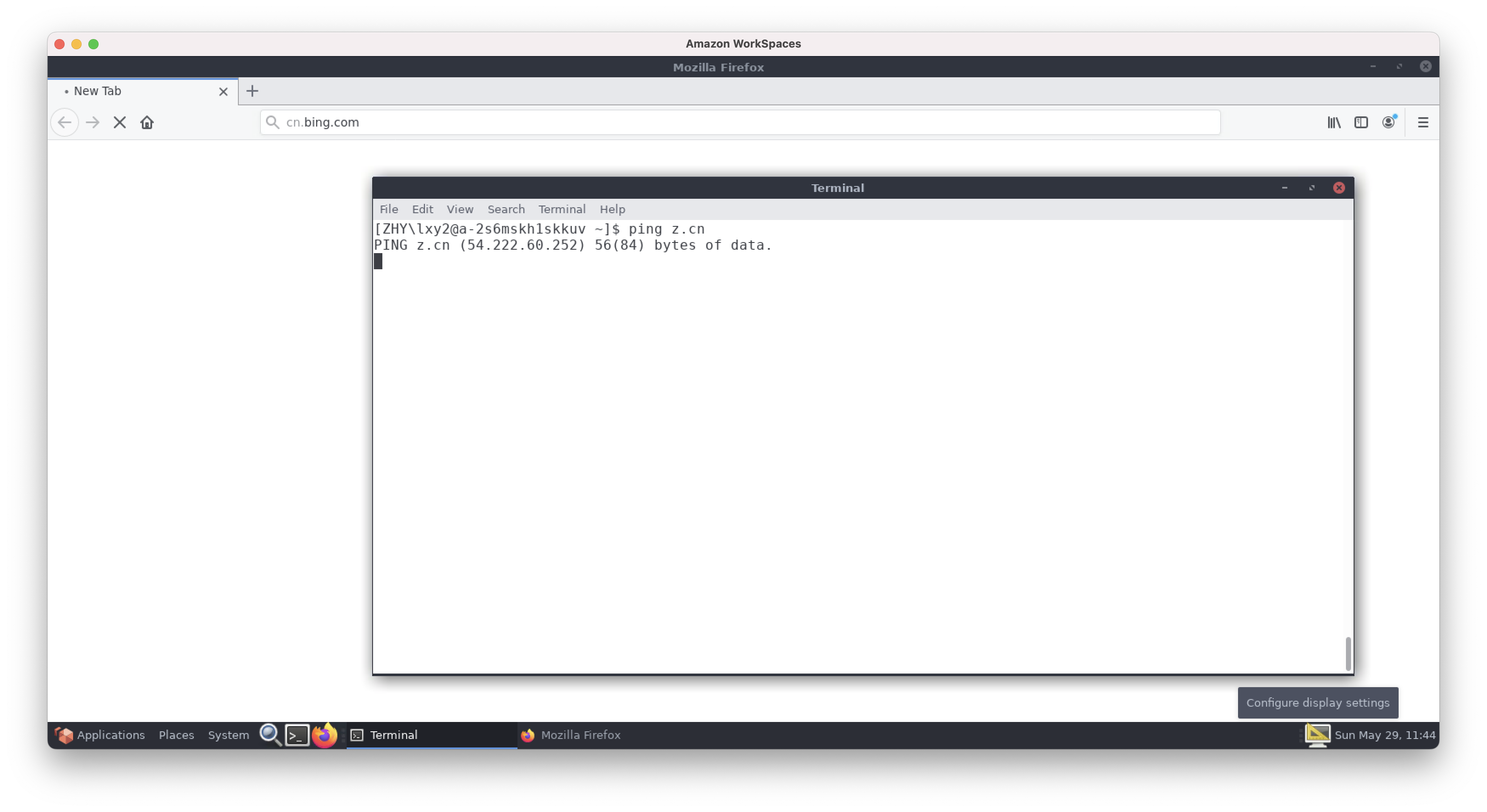Open System menu in panel
The height and width of the screenshot is (812, 1487).
pos(228,735)
